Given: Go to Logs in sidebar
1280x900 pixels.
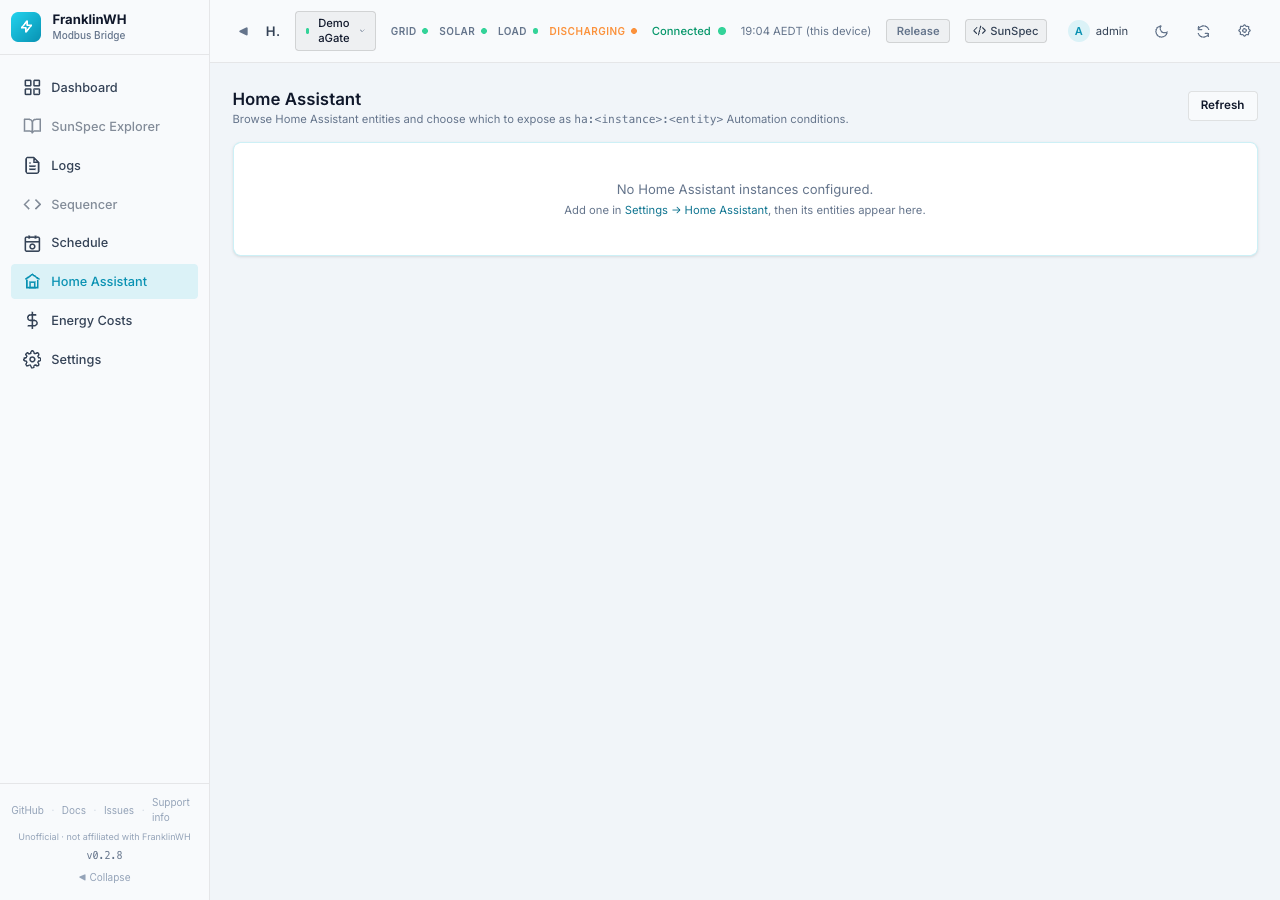Looking at the screenshot, I should tap(104, 165).
